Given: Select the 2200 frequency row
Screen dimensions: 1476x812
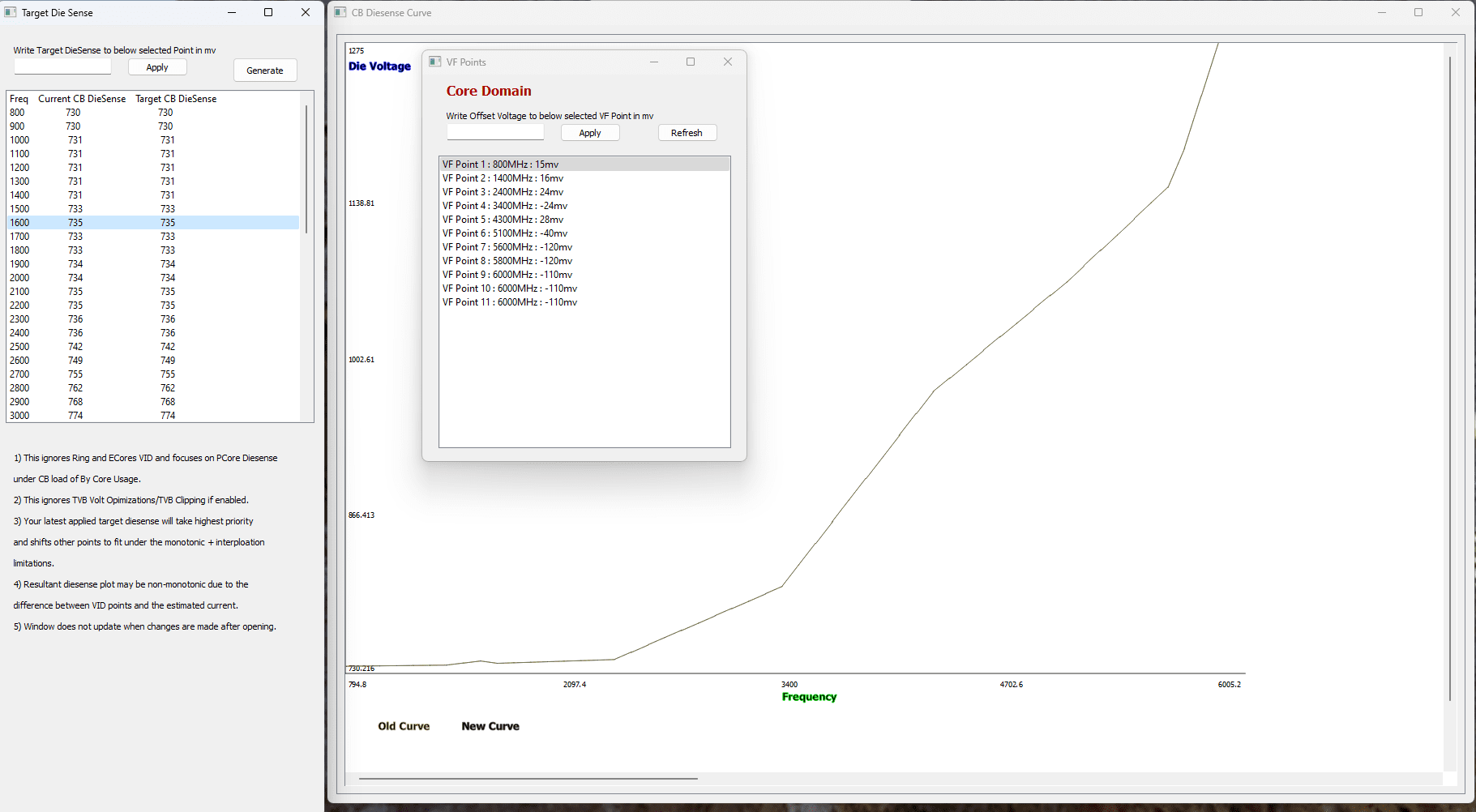Looking at the screenshot, I should click(153, 306).
